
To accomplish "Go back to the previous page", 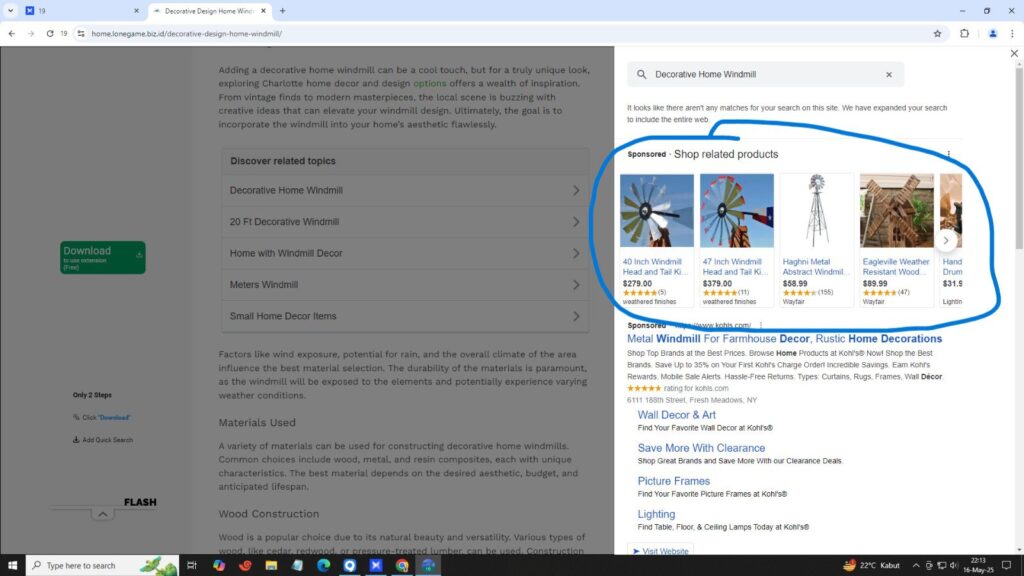I will (x=12, y=33).
